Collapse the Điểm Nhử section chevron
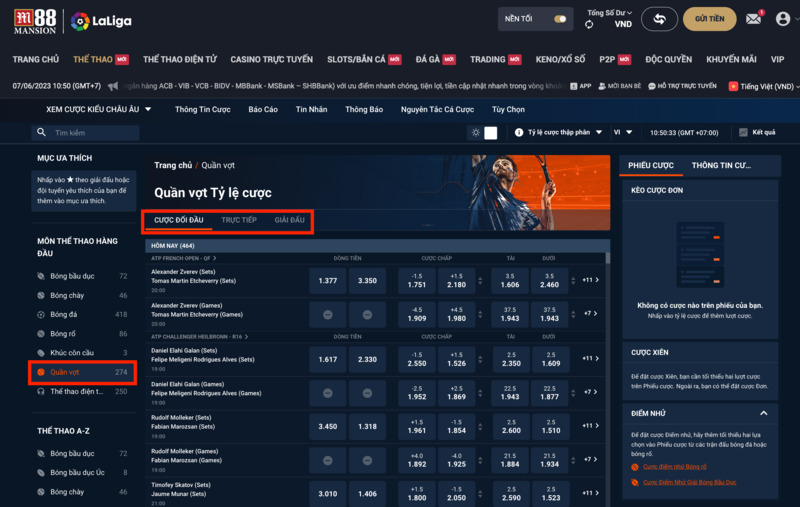Viewport: 800px width, 507px height. [x=763, y=413]
